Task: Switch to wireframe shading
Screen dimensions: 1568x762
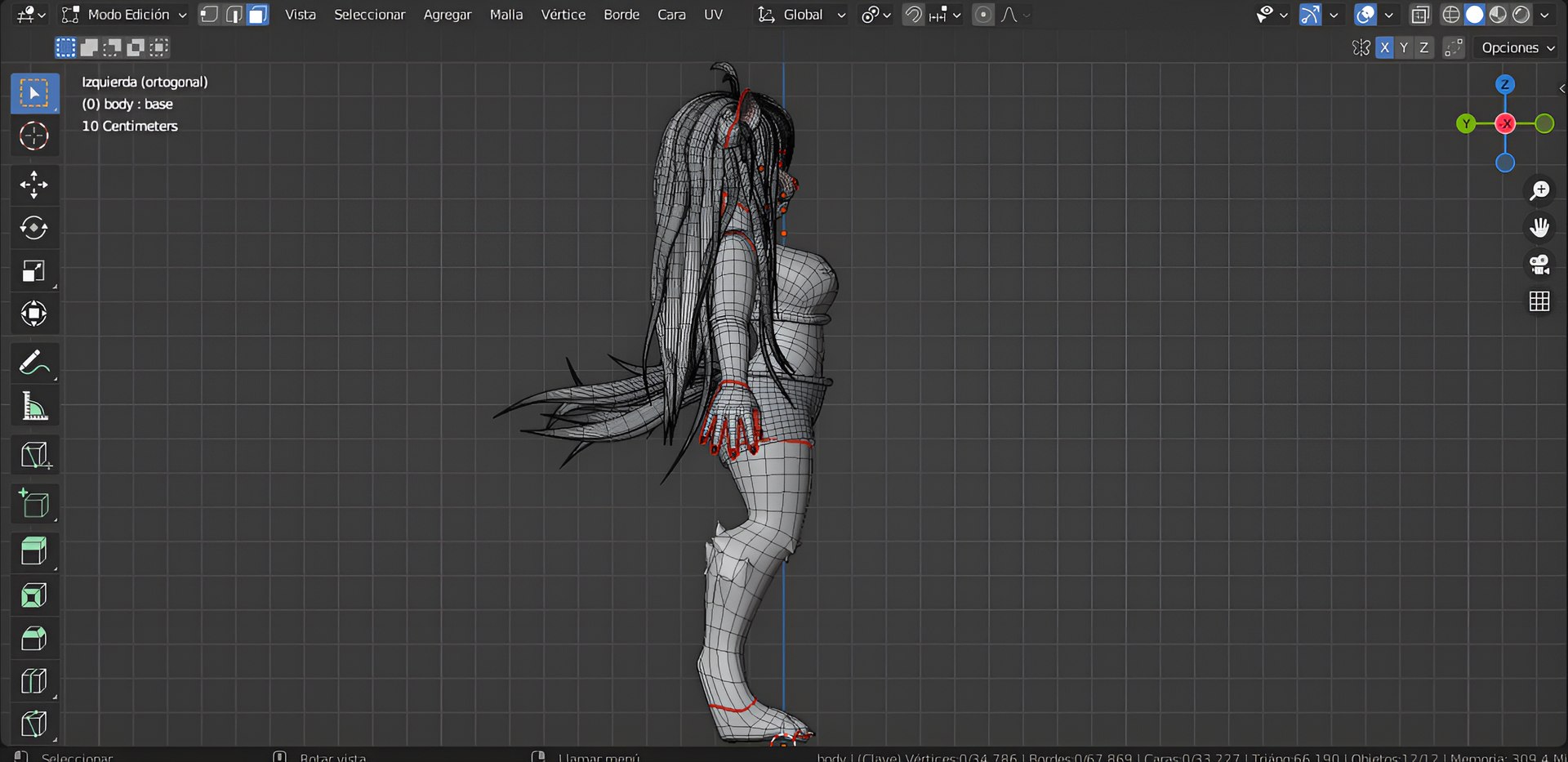Action: click(1451, 15)
